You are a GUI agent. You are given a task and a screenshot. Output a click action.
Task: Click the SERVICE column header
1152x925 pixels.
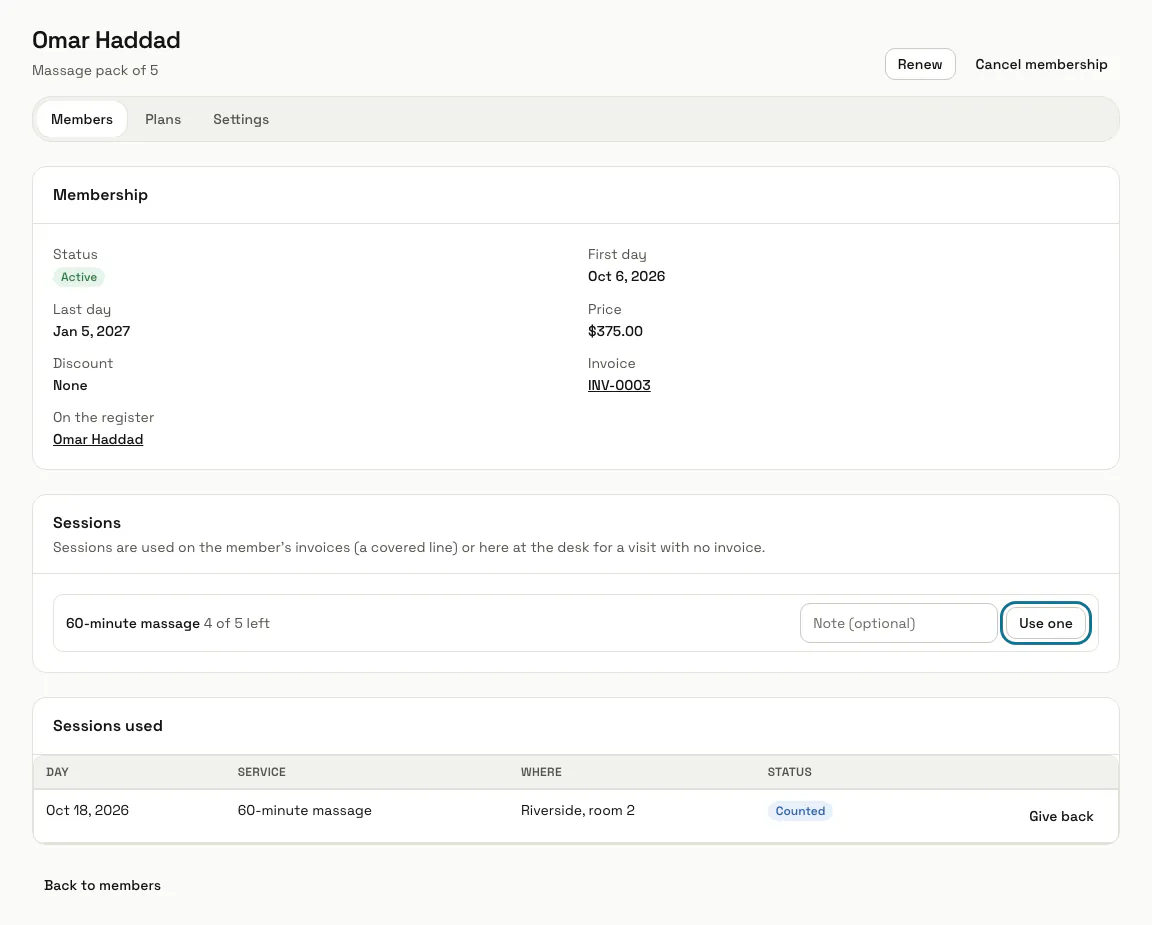pos(262,772)
